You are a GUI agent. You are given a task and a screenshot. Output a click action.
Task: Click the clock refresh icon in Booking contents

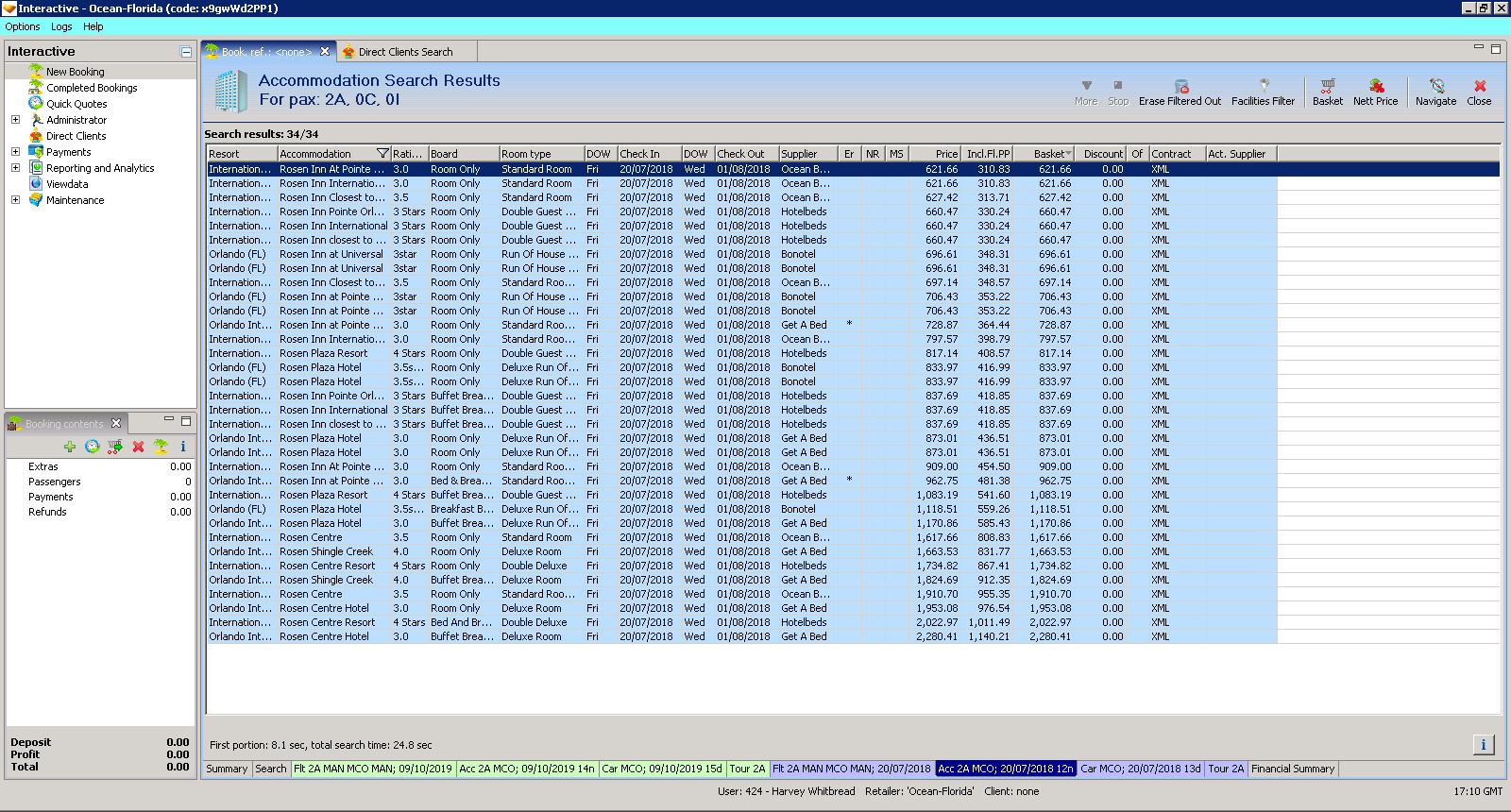click(x=92, y=447)
